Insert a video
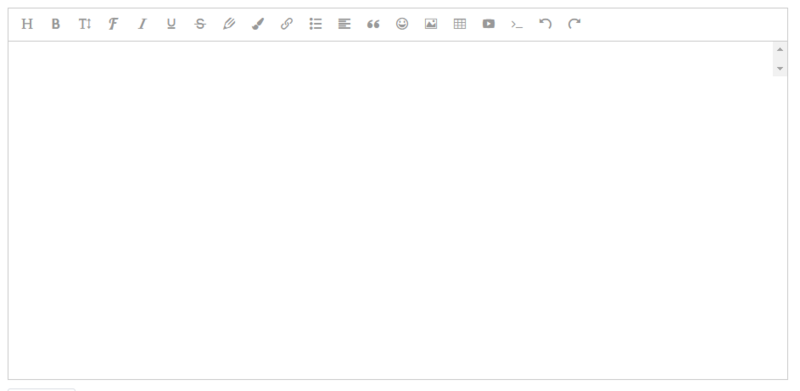The image size is (800, 391). 488,24
